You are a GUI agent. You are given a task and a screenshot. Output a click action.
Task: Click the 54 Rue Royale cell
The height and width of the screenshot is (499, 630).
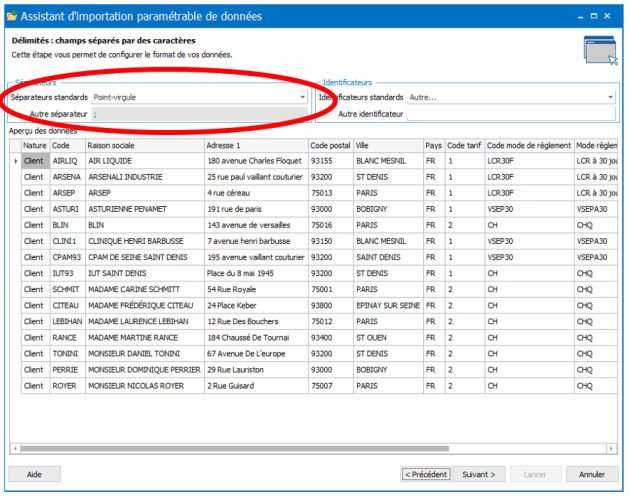pos(256,290)
